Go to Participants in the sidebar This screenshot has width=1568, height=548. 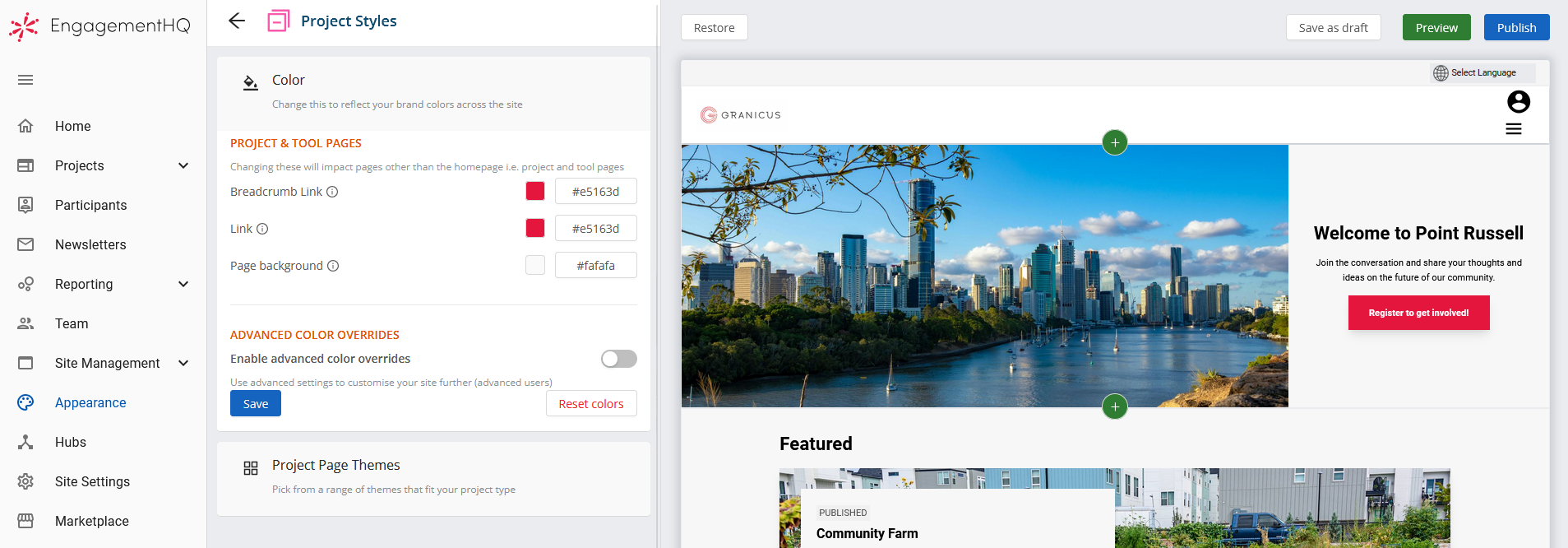click(90, 205)
